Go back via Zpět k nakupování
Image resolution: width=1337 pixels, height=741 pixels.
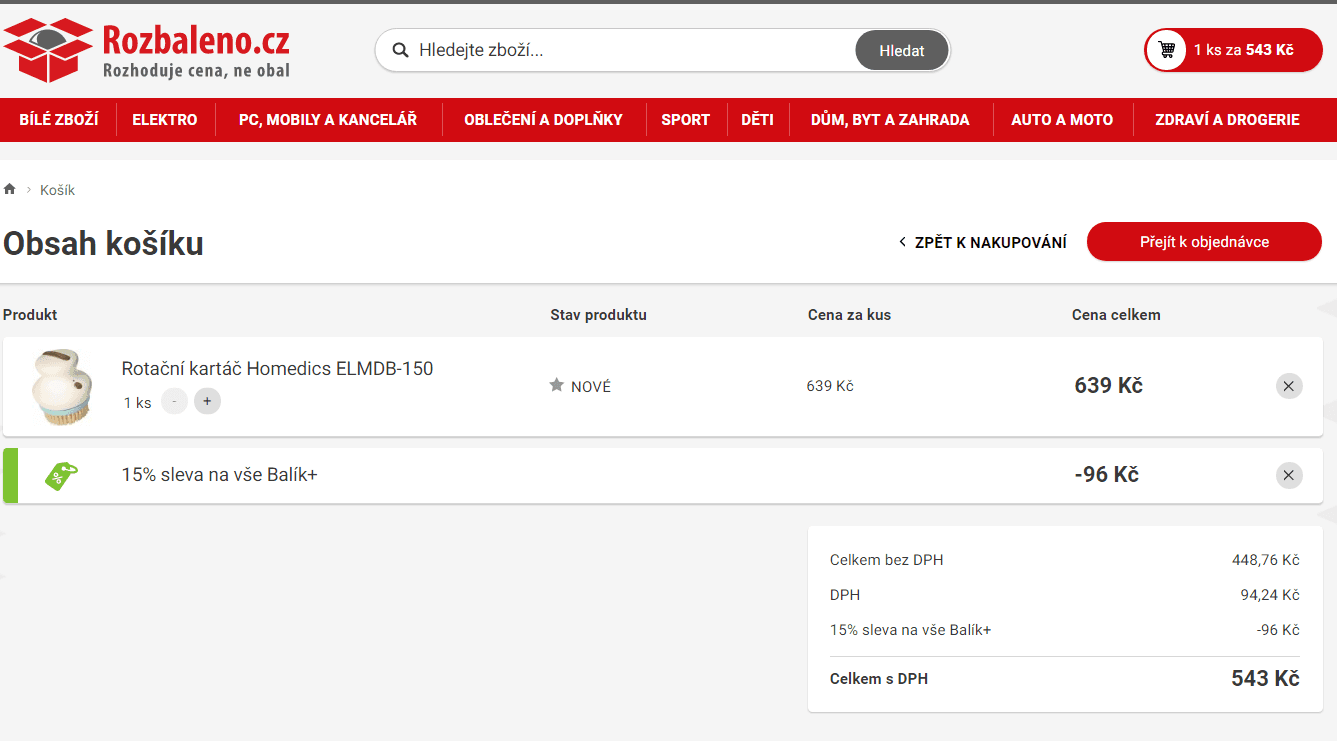[x=982, y=242]
